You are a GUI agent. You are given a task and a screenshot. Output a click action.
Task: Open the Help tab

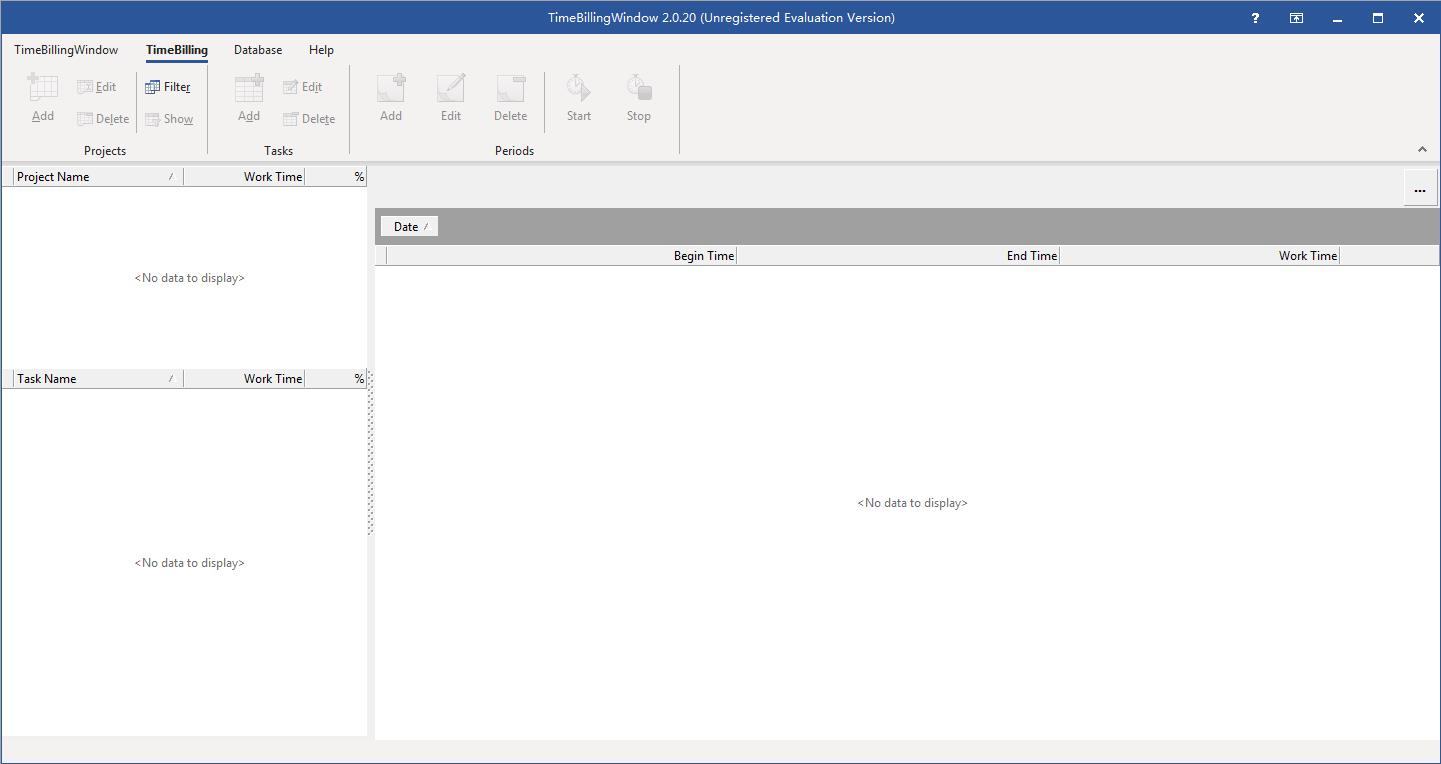pos(321,50)
